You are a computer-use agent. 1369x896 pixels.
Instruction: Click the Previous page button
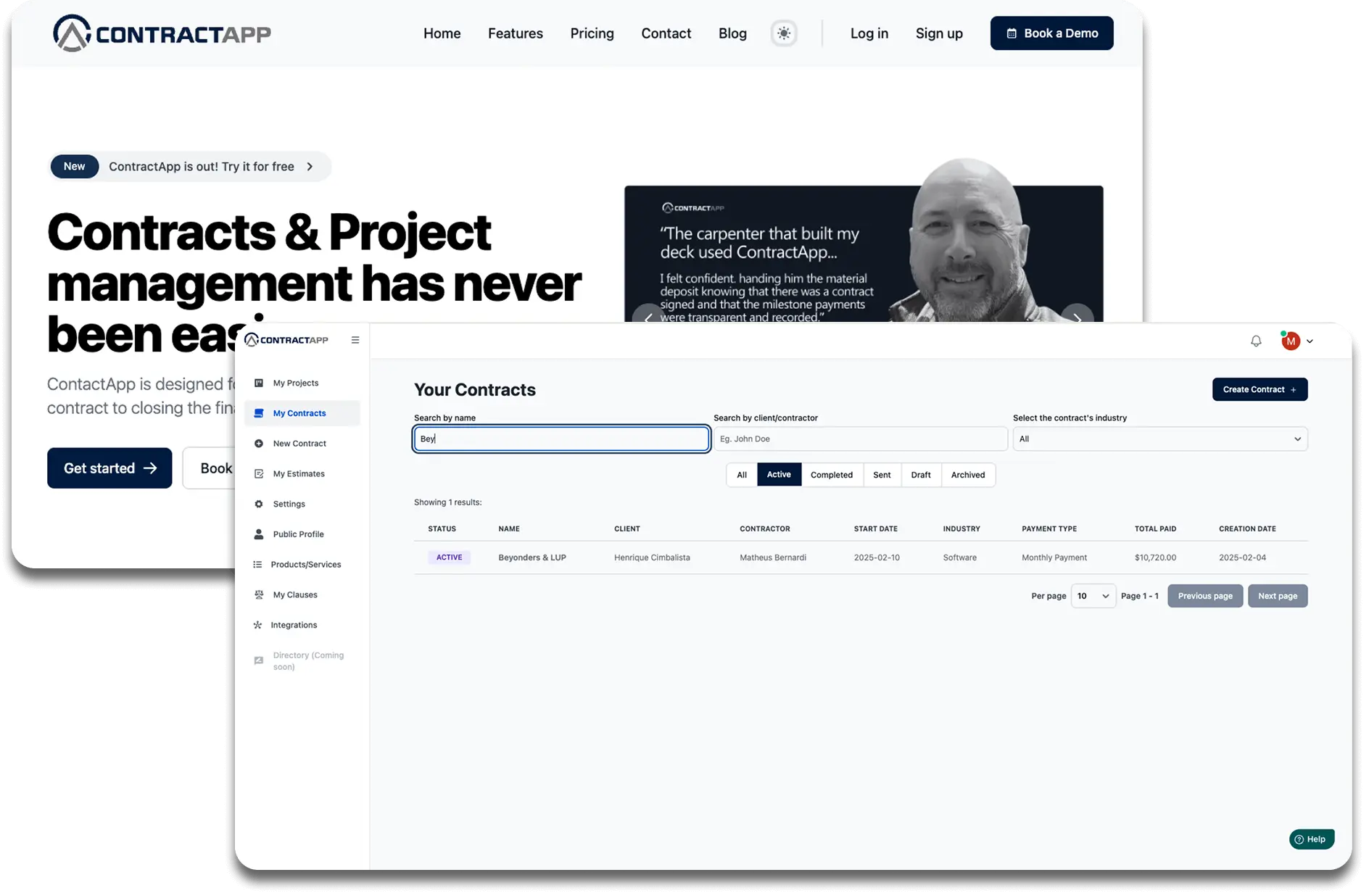coord(1205,596)
